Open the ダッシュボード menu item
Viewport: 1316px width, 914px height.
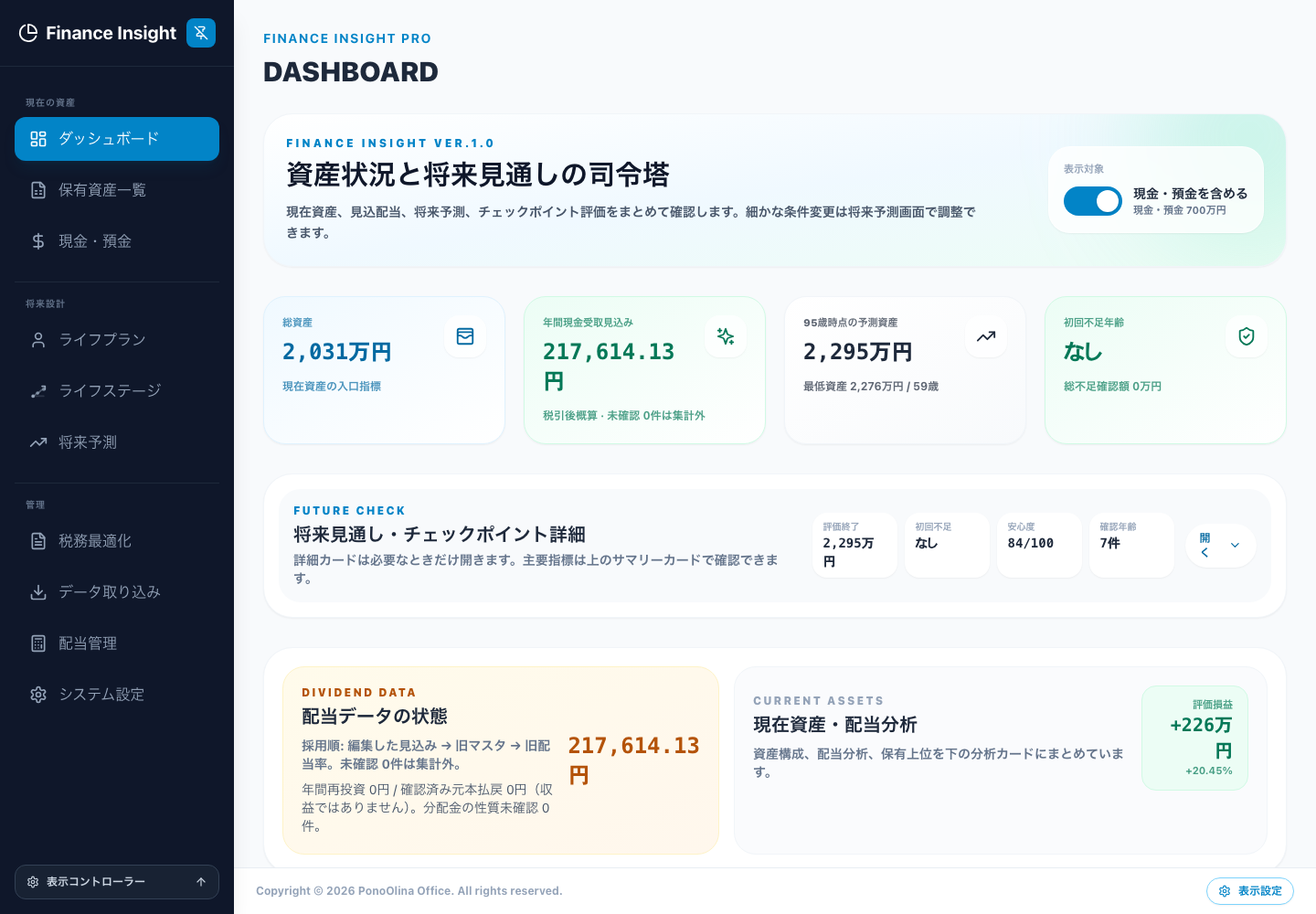117,139
